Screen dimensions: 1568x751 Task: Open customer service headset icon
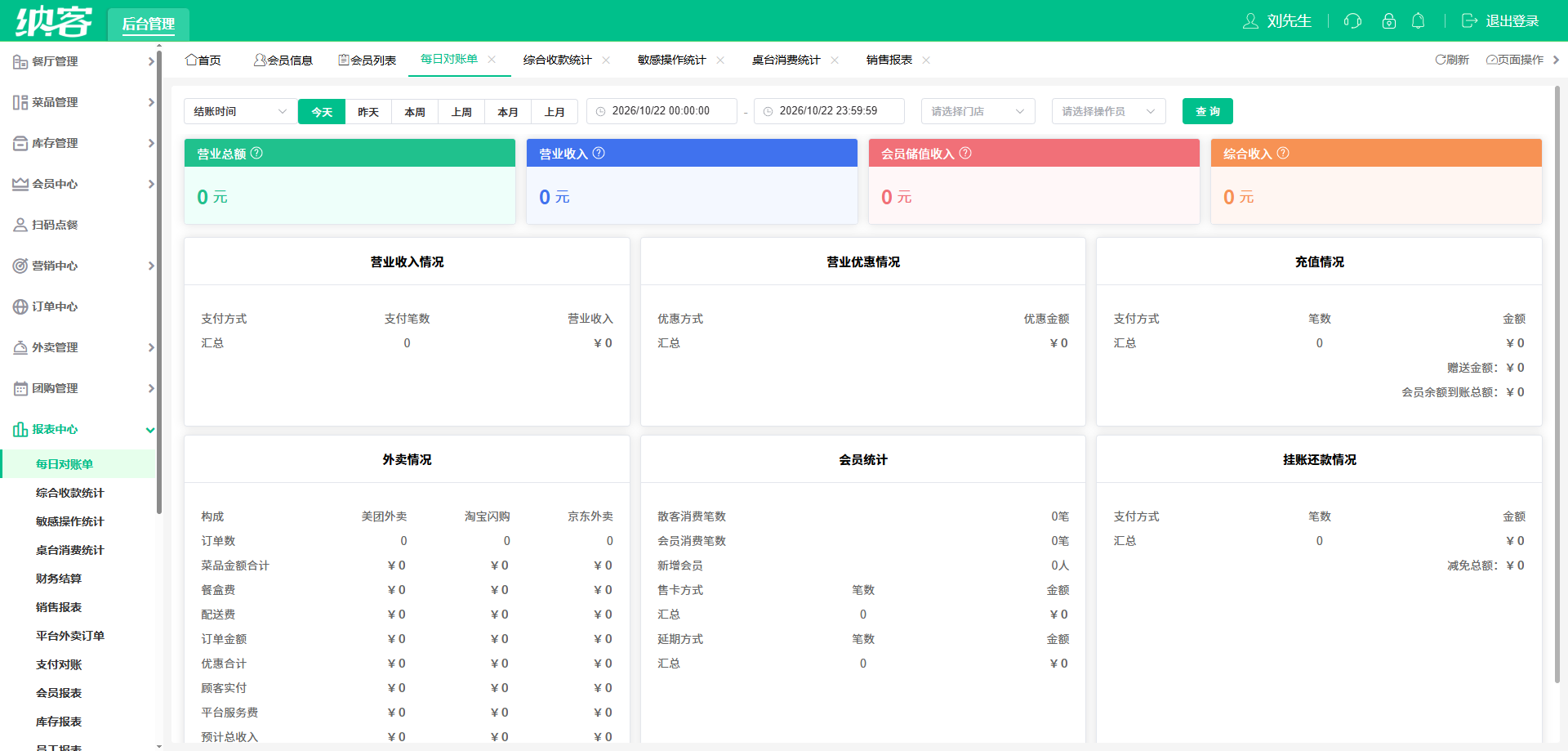1352,21
